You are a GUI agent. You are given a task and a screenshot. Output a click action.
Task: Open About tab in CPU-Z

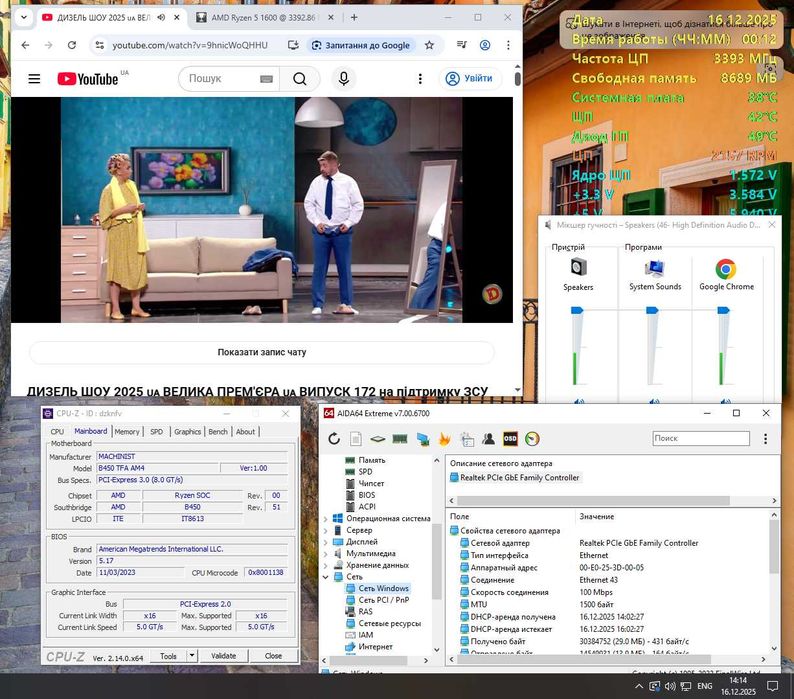[246, 432]
